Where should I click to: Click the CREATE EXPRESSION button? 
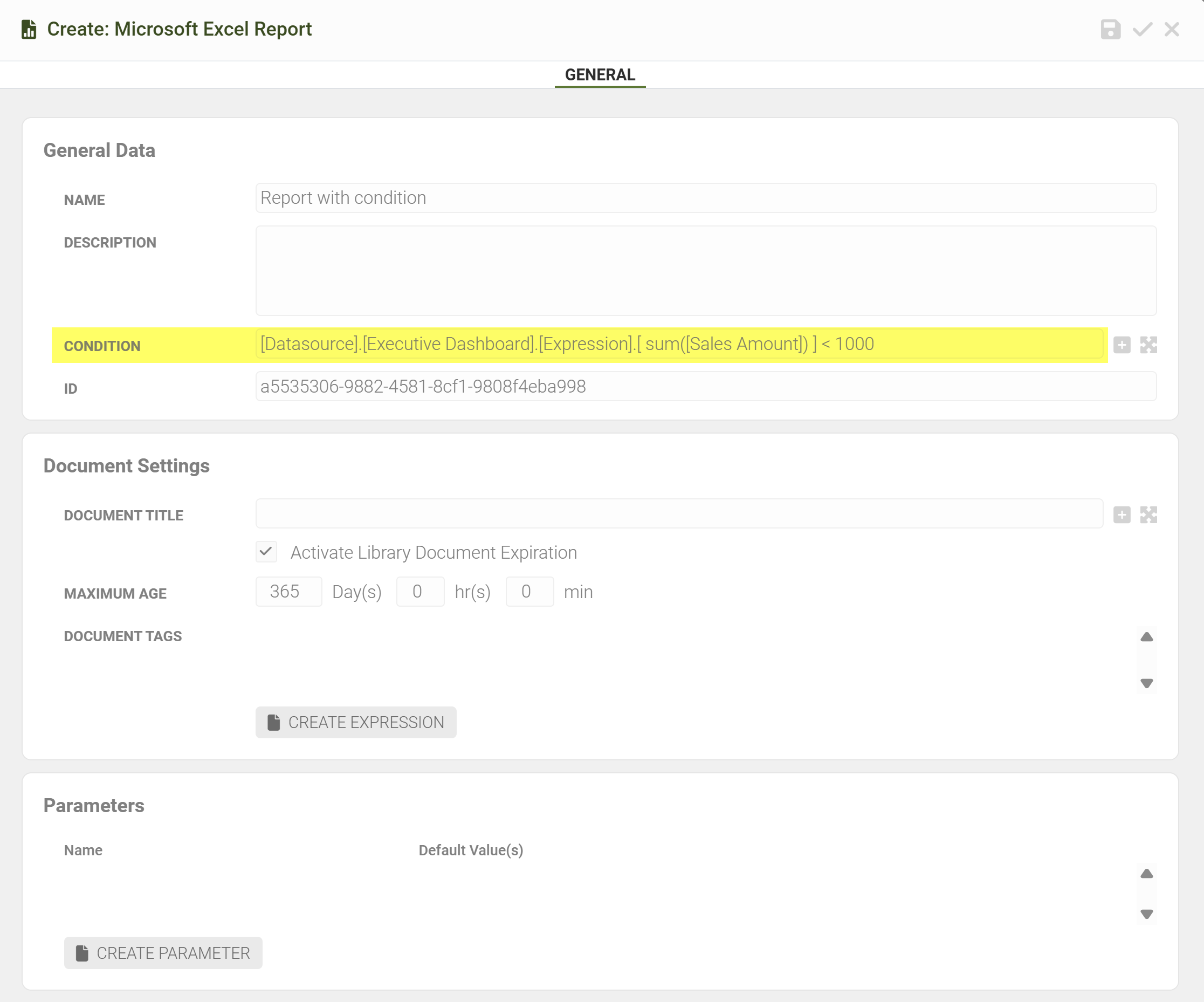point(356,722)
